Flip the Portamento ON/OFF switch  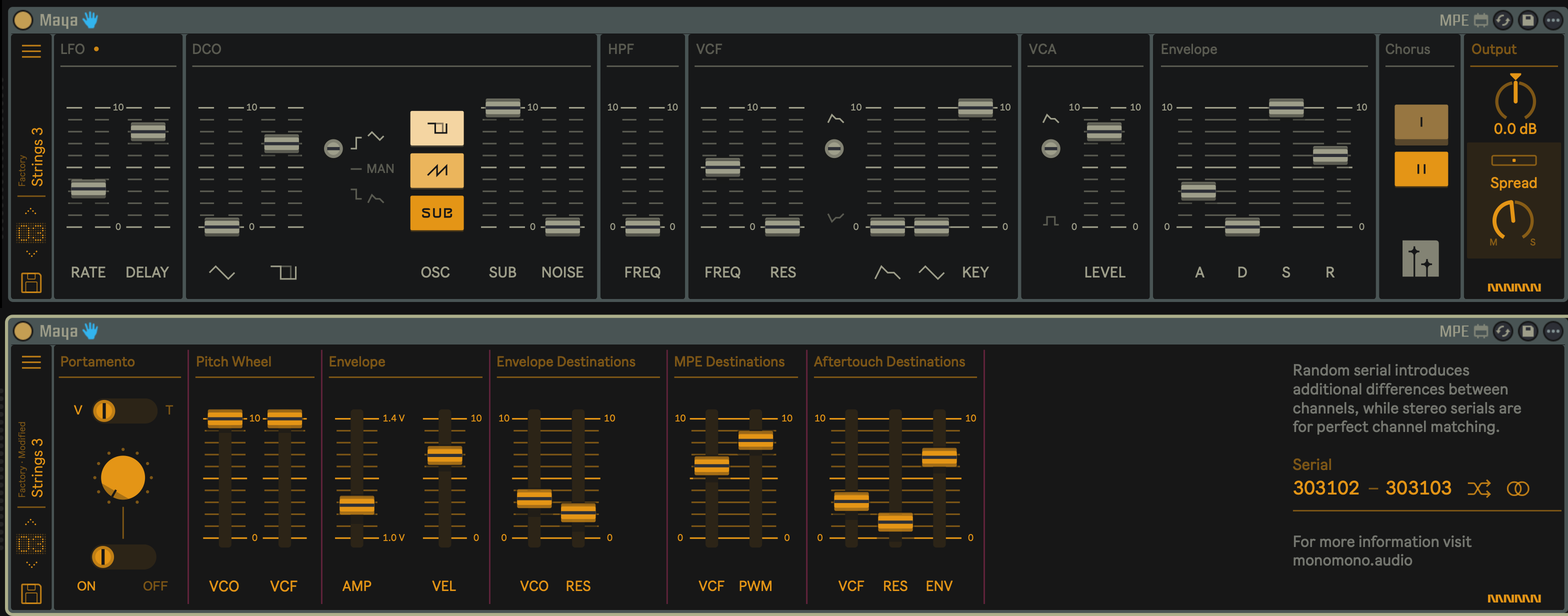[123, 556]
